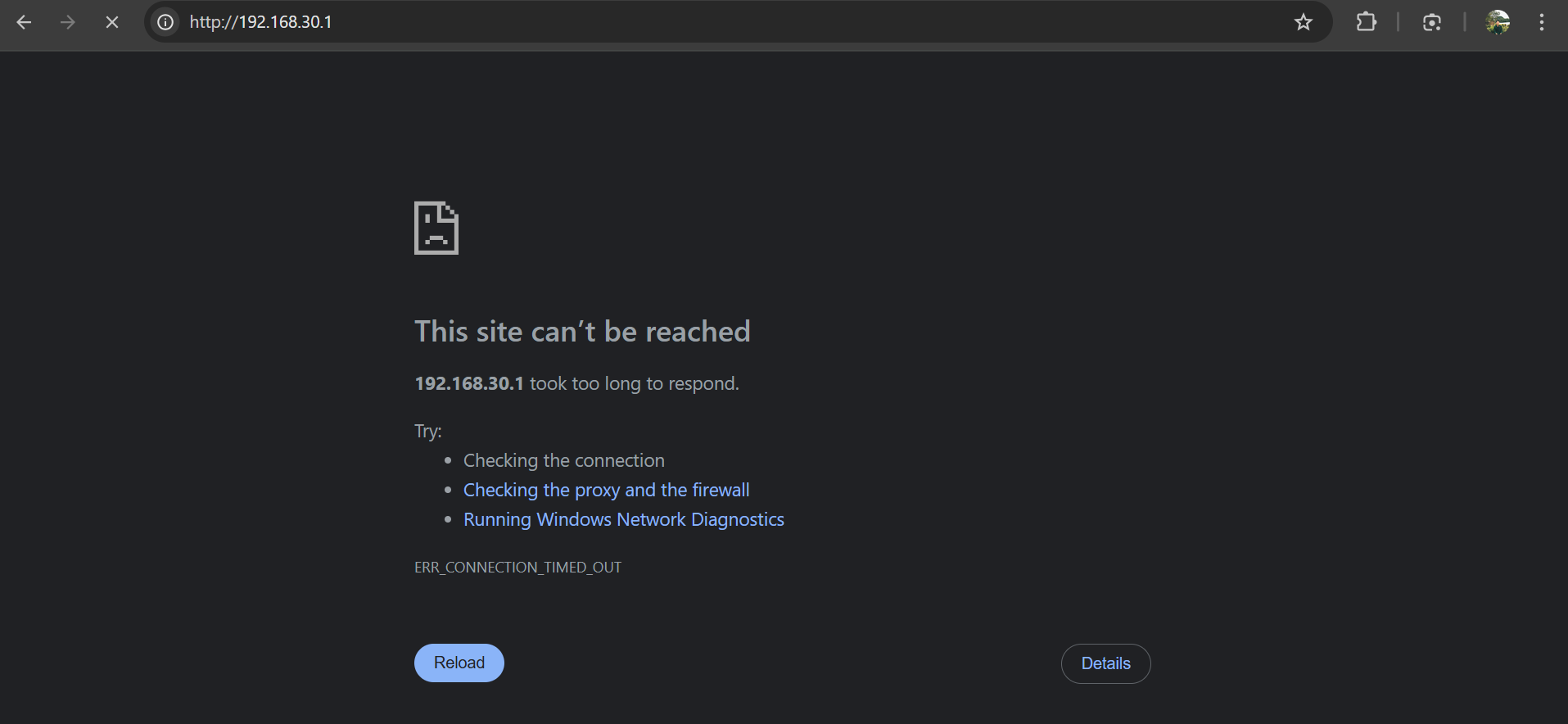
Task: Click the "This site can't be reached" heading
Action: (x=581, y=332)
